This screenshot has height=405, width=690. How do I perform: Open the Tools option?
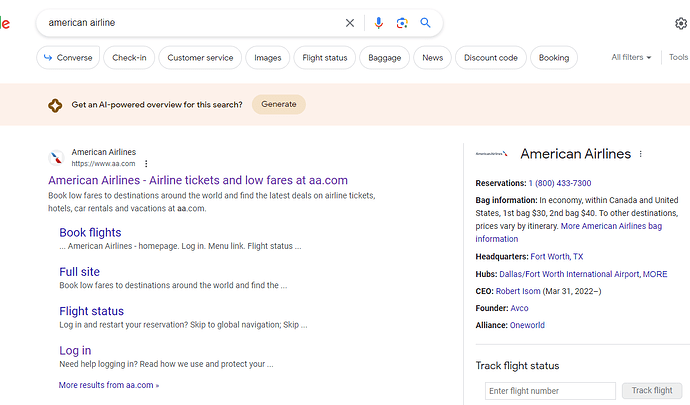pyautogui.click(x=678, y=57)
